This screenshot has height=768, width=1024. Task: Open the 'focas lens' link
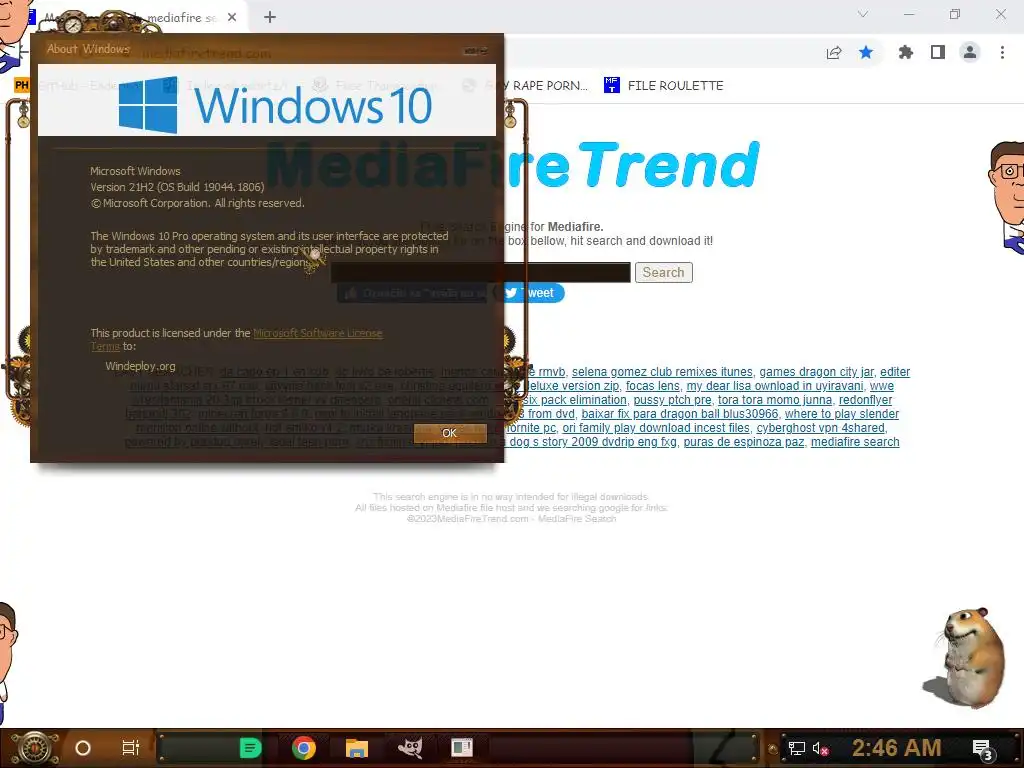[652, 386]
